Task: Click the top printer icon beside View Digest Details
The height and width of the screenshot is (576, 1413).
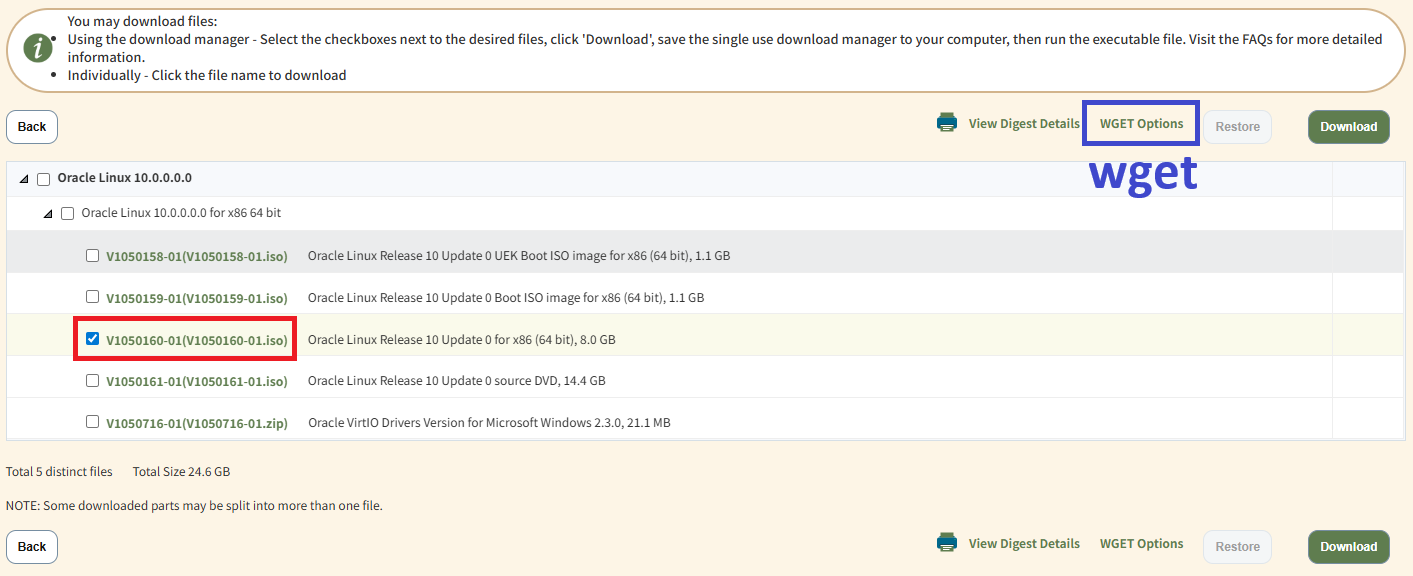Action: 947,123
